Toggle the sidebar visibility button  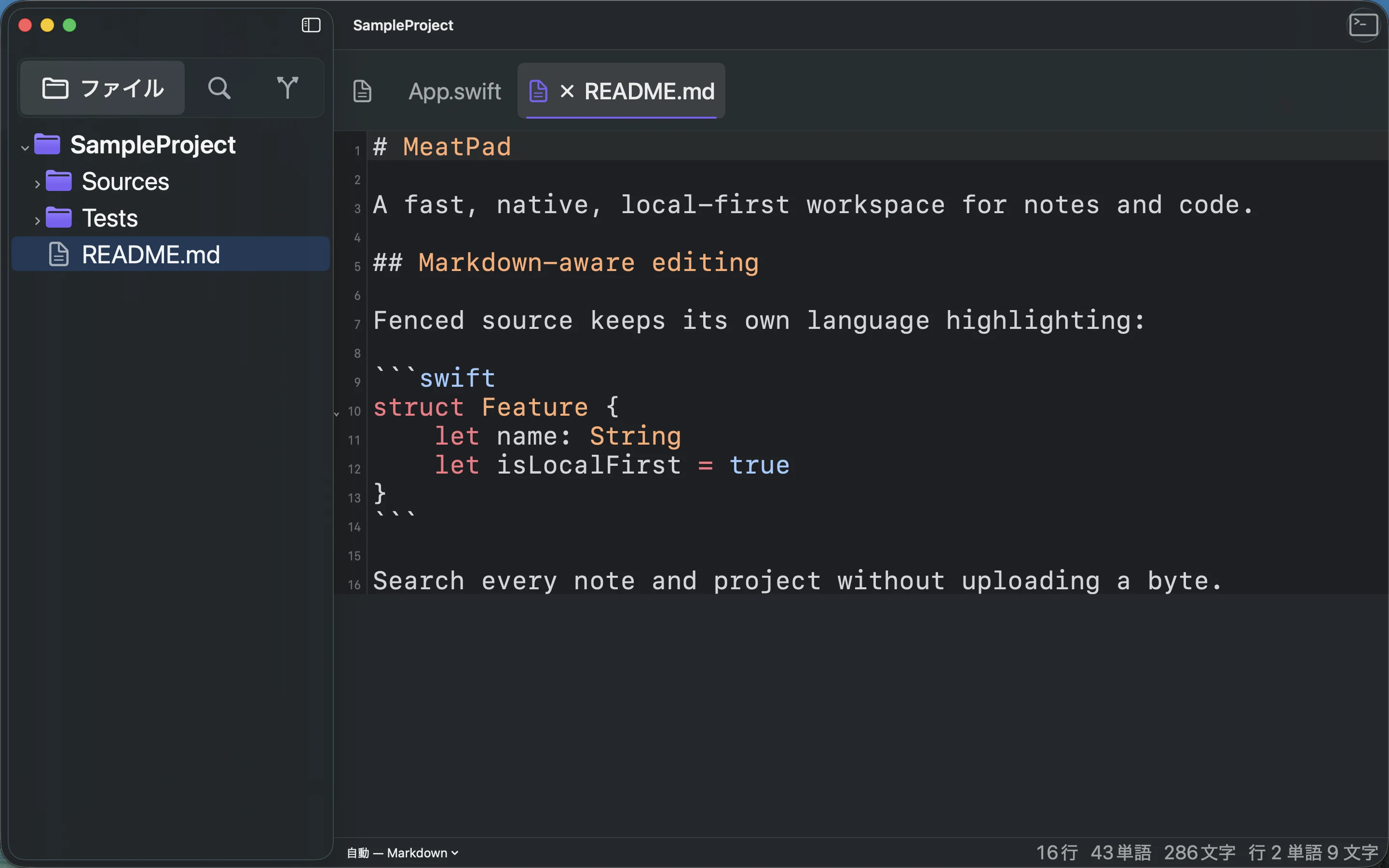point(311,25)
